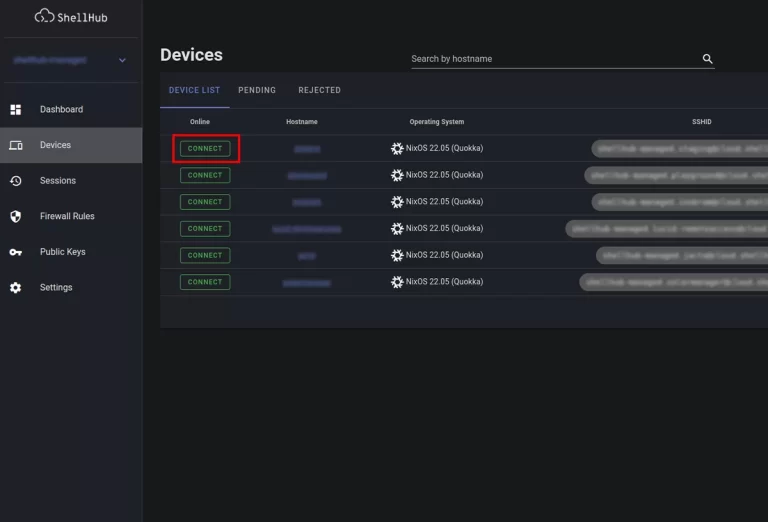The image size is (768, 522).
Task: Click the Firewall Rules shield icon
Action: click(16, 216)
